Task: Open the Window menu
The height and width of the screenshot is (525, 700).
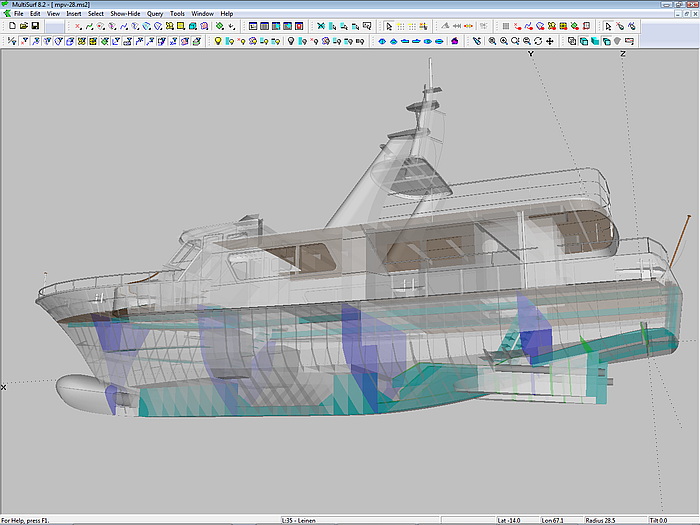Action: click(202, 14)
